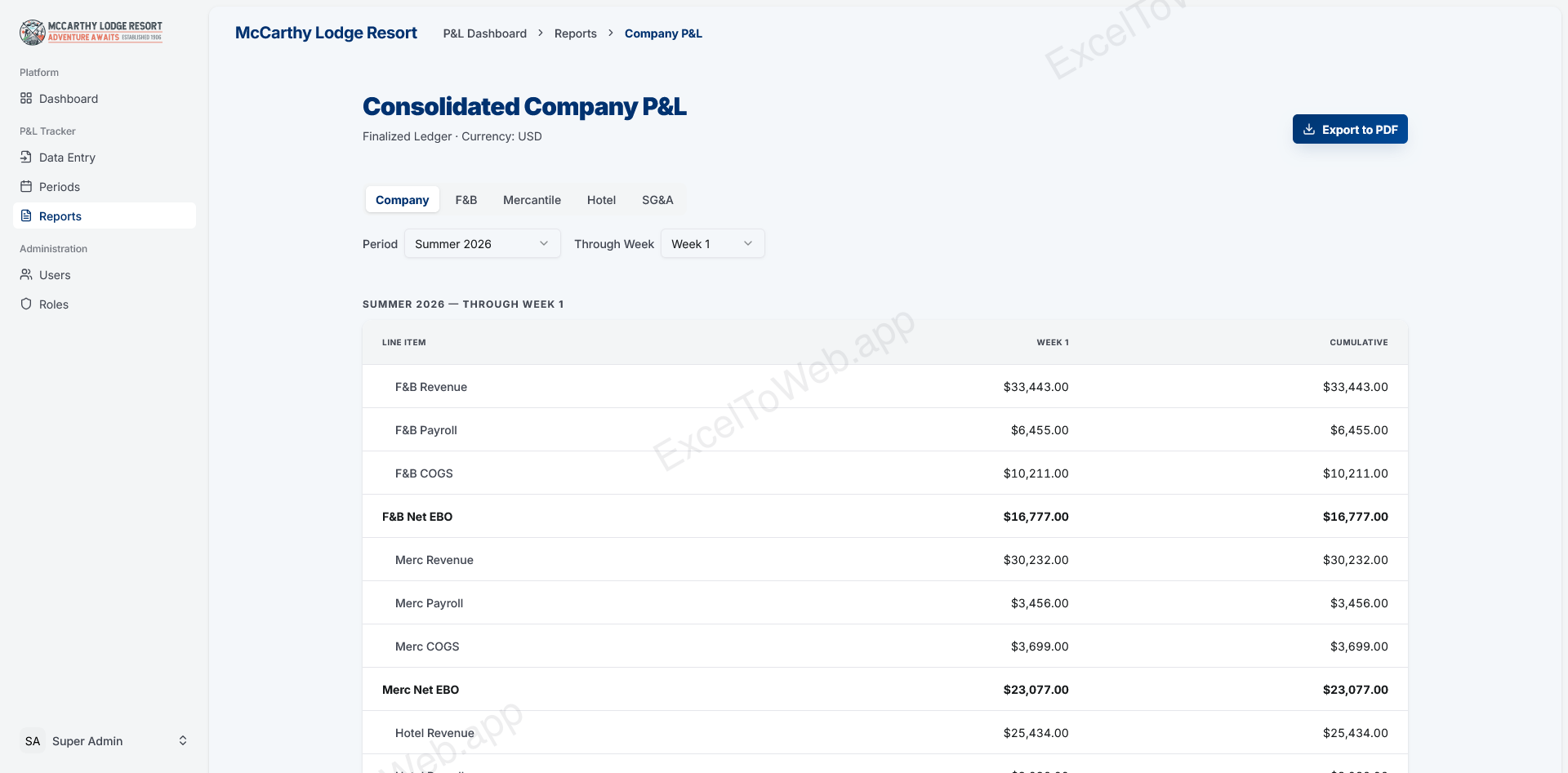Select the Company tab

point(402,199)
